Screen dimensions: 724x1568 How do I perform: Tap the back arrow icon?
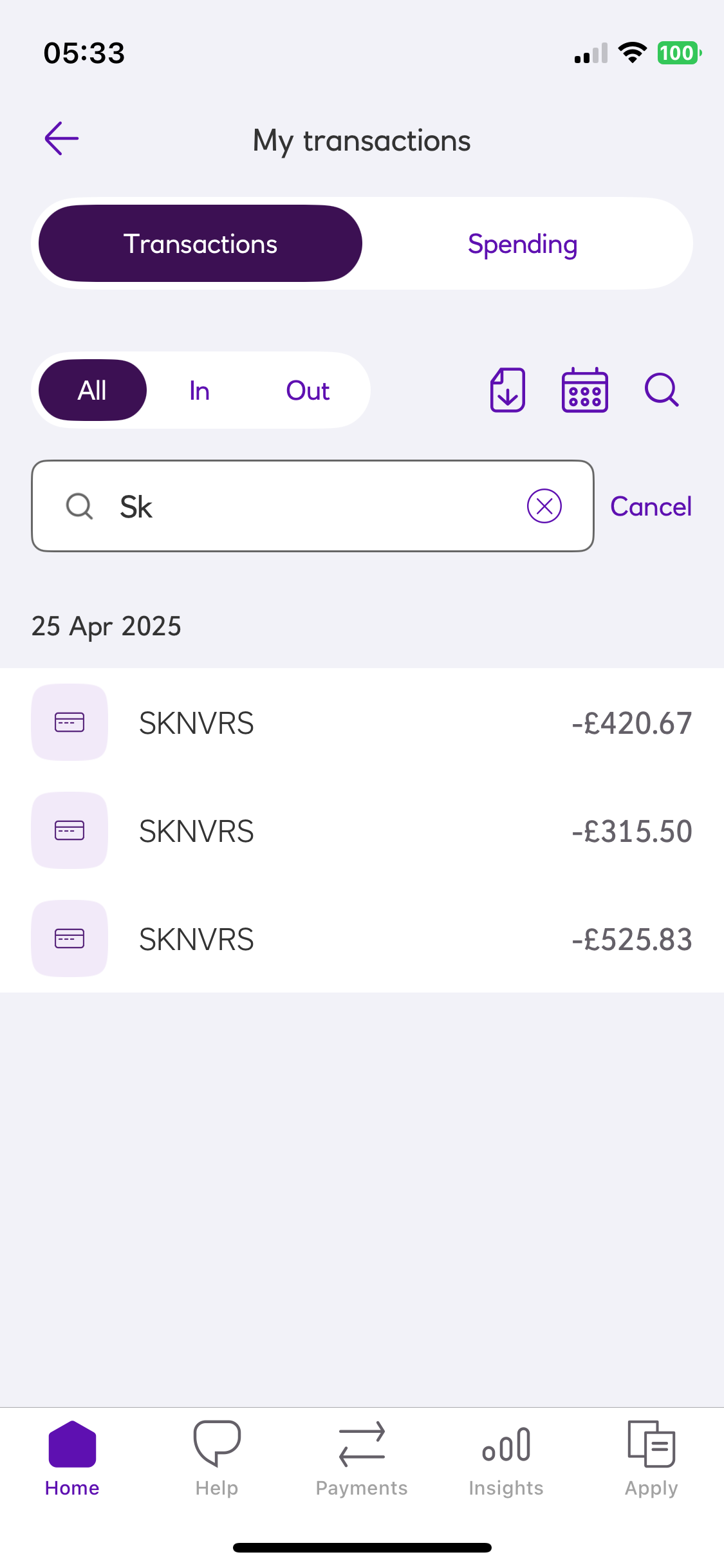pyautogui.click(x=62, y=138)
